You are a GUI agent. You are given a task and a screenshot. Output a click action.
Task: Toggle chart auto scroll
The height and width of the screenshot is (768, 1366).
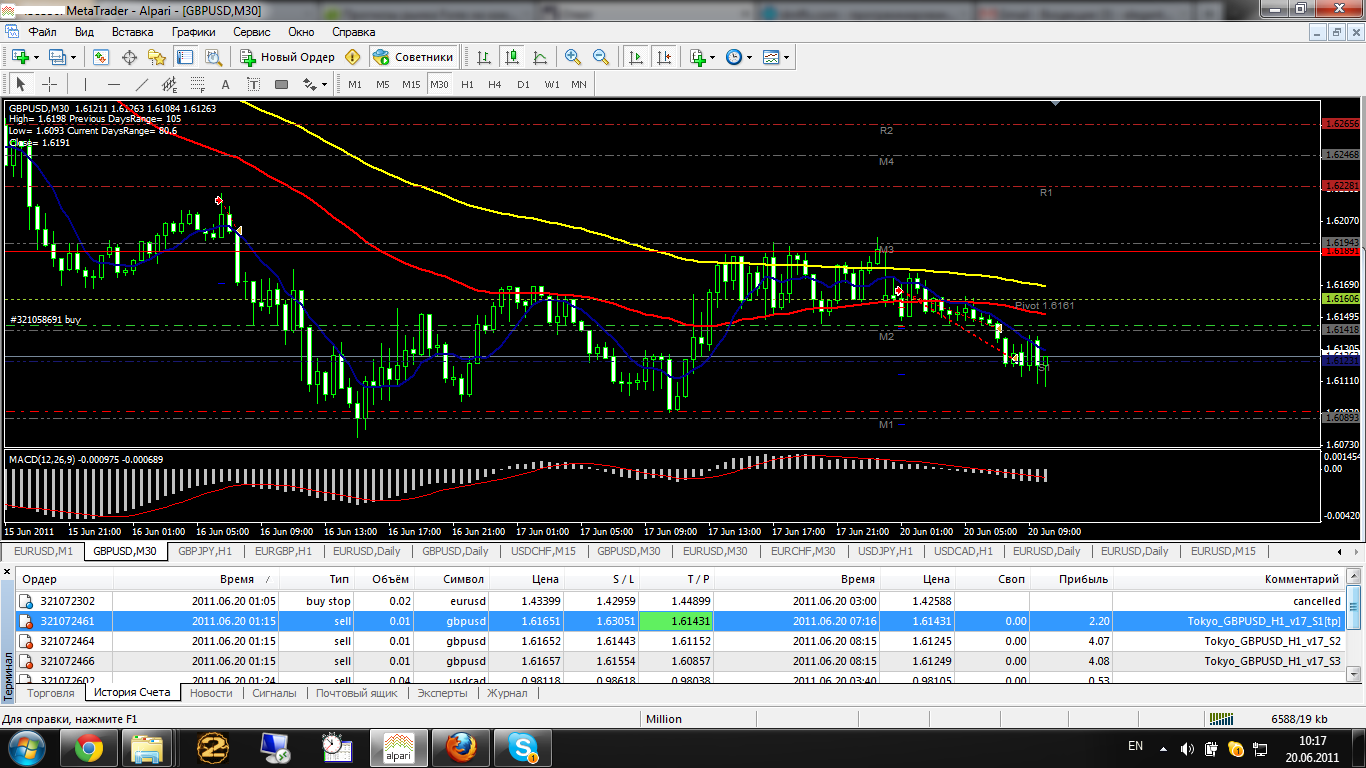pyautogui.click(x=635, y=57)
